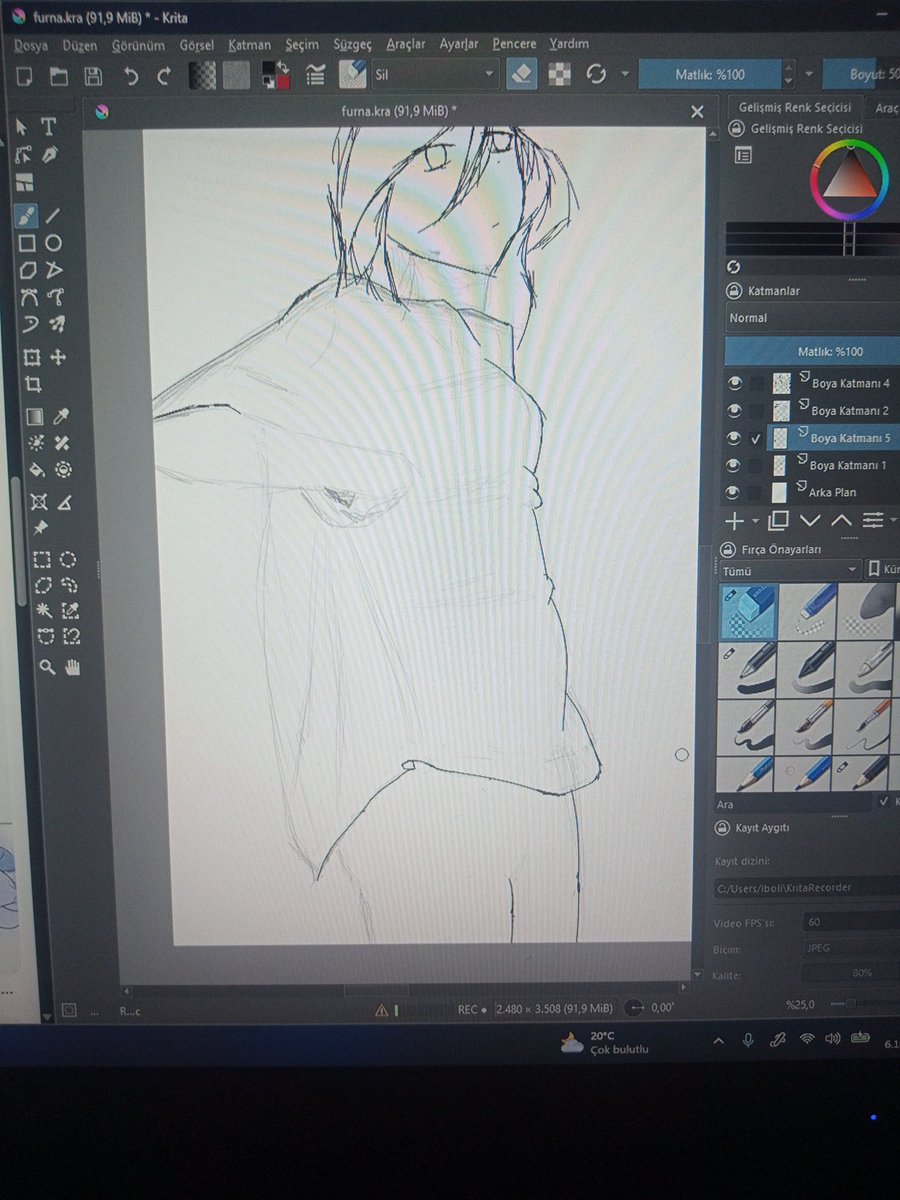Move layer down with chevron button

[810, 521]
